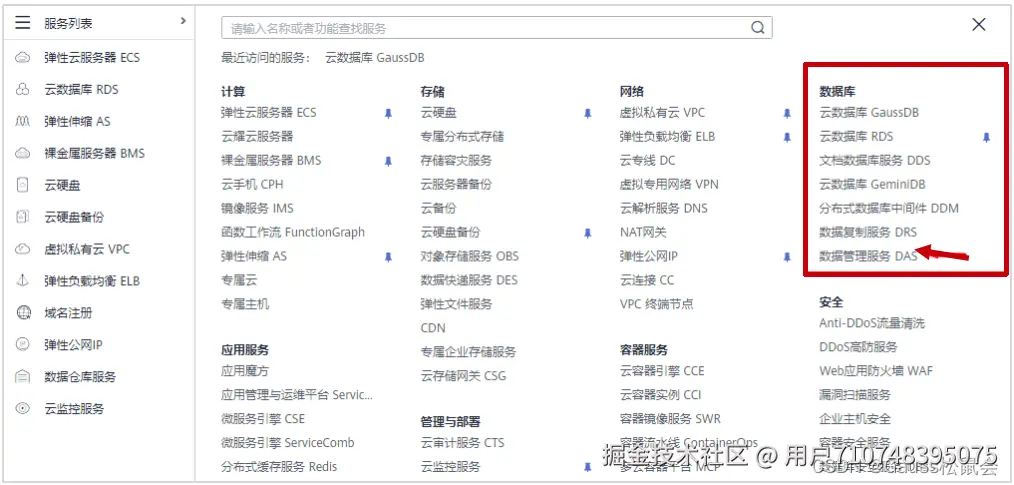This screenshot has width=1014, height=485.
Task: Open 虚拟专用网络 VPN service
Action: [x=669, y=184]
